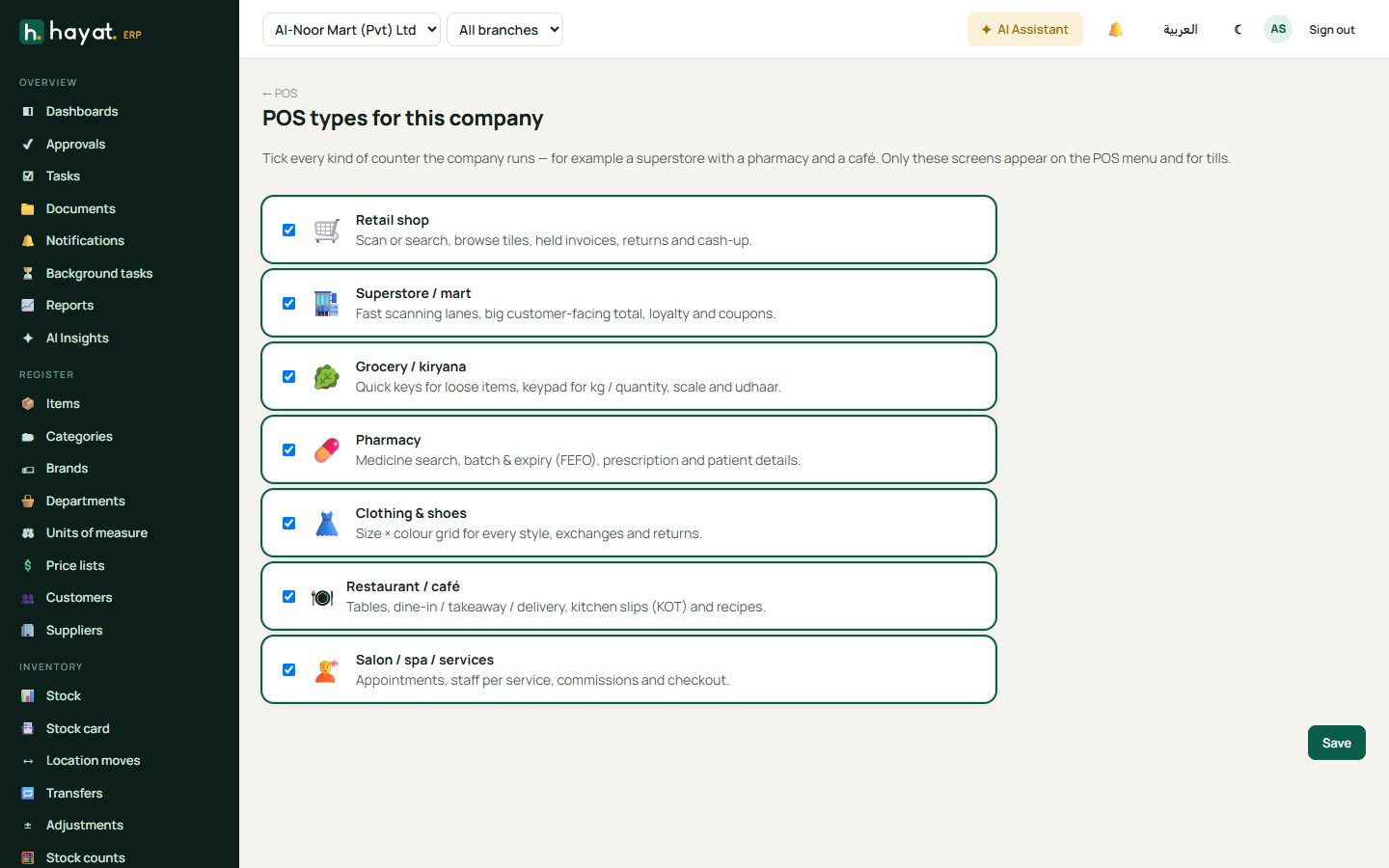Click the notification bell icon in header
Screen dimensions: 1389x868
(1116, 29)
